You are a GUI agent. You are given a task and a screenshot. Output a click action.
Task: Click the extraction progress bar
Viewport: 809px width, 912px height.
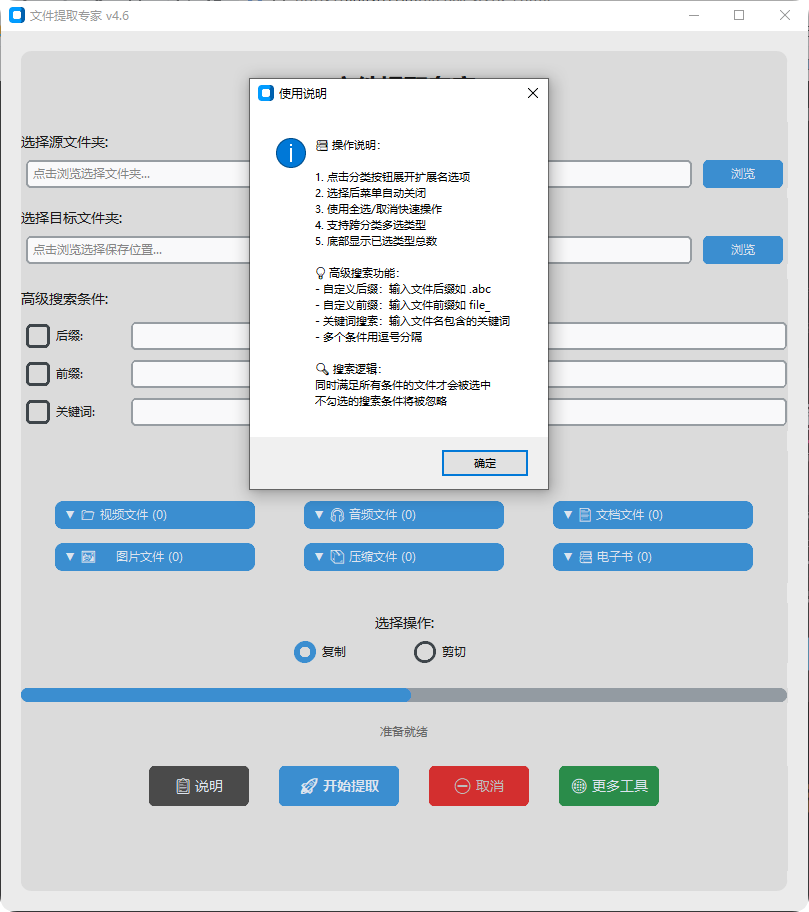[404, 695]
